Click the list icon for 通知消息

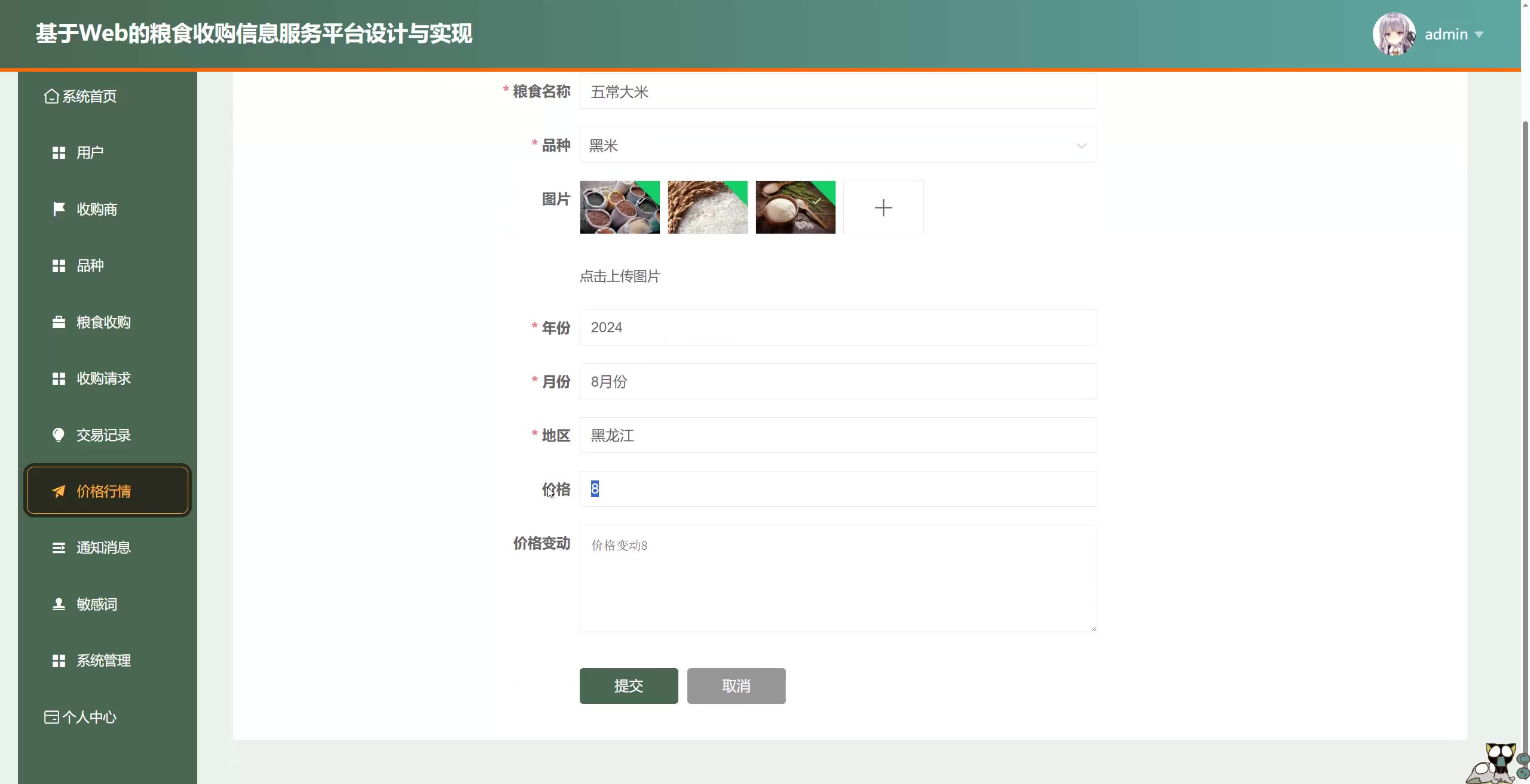(x=59, y=547)
